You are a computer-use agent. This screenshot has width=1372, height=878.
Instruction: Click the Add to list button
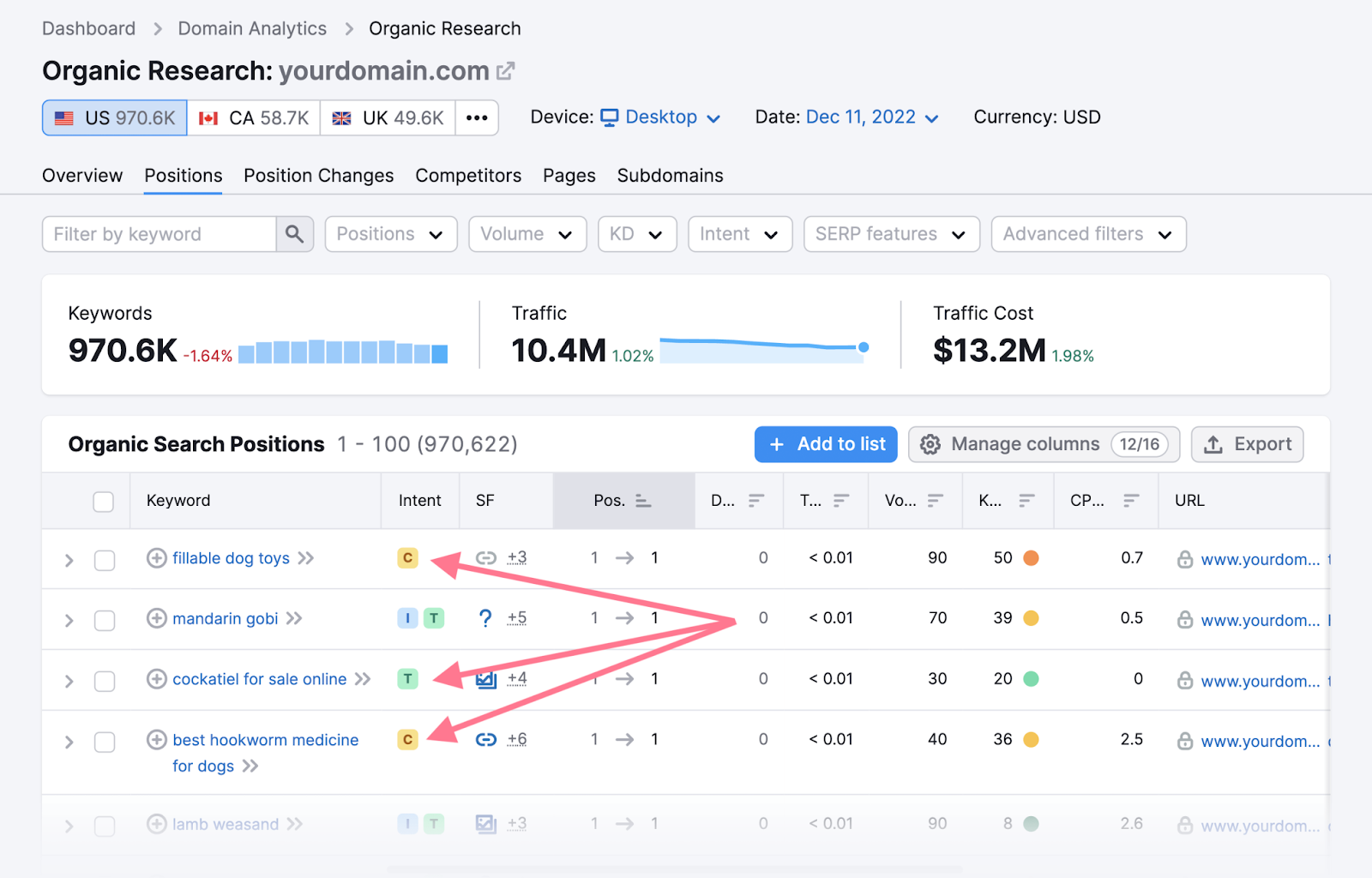(x=825, y=444)
